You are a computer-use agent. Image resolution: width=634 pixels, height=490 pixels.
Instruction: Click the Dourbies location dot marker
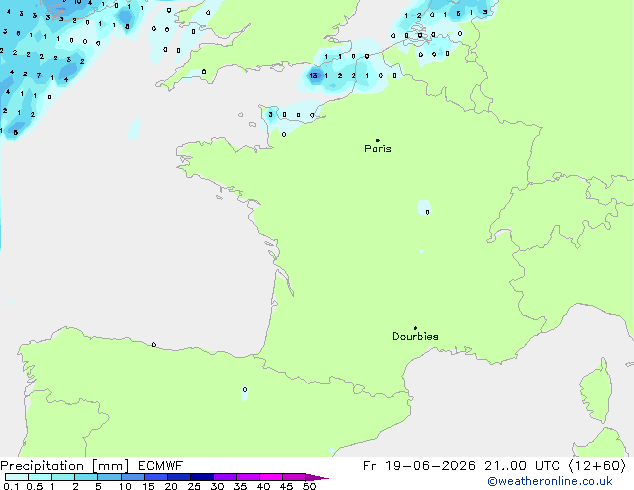[415, 328]
